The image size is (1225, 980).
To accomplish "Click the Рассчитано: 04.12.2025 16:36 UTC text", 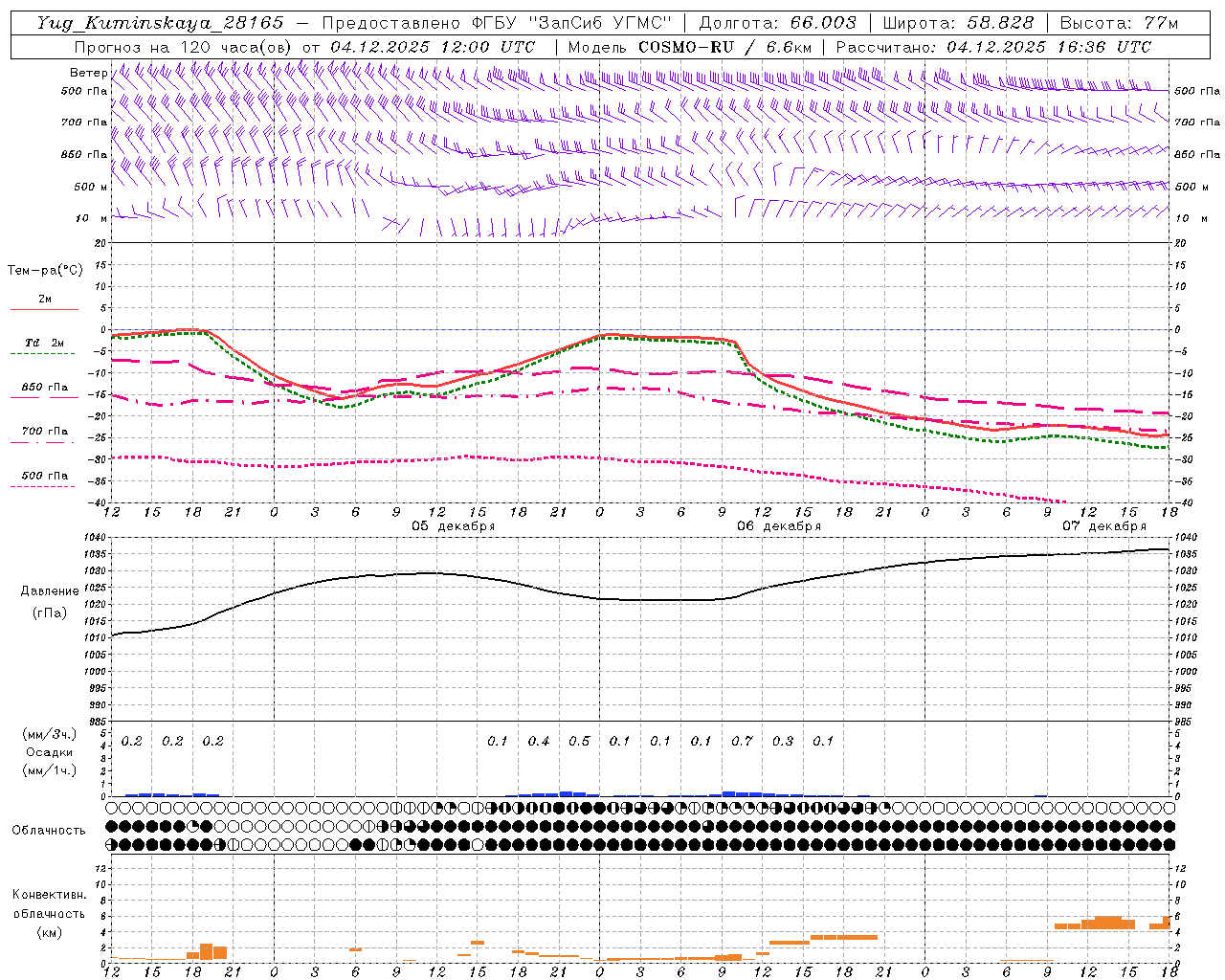I will (x=993, y=47).
